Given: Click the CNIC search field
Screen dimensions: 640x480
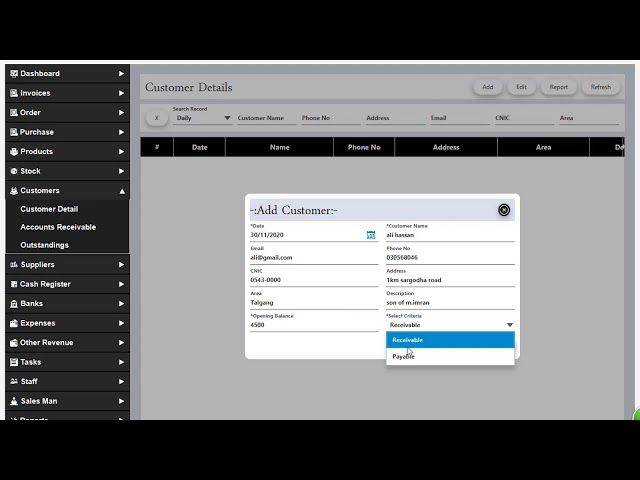Looking at the screenshot, I should (x=524, y=118).
